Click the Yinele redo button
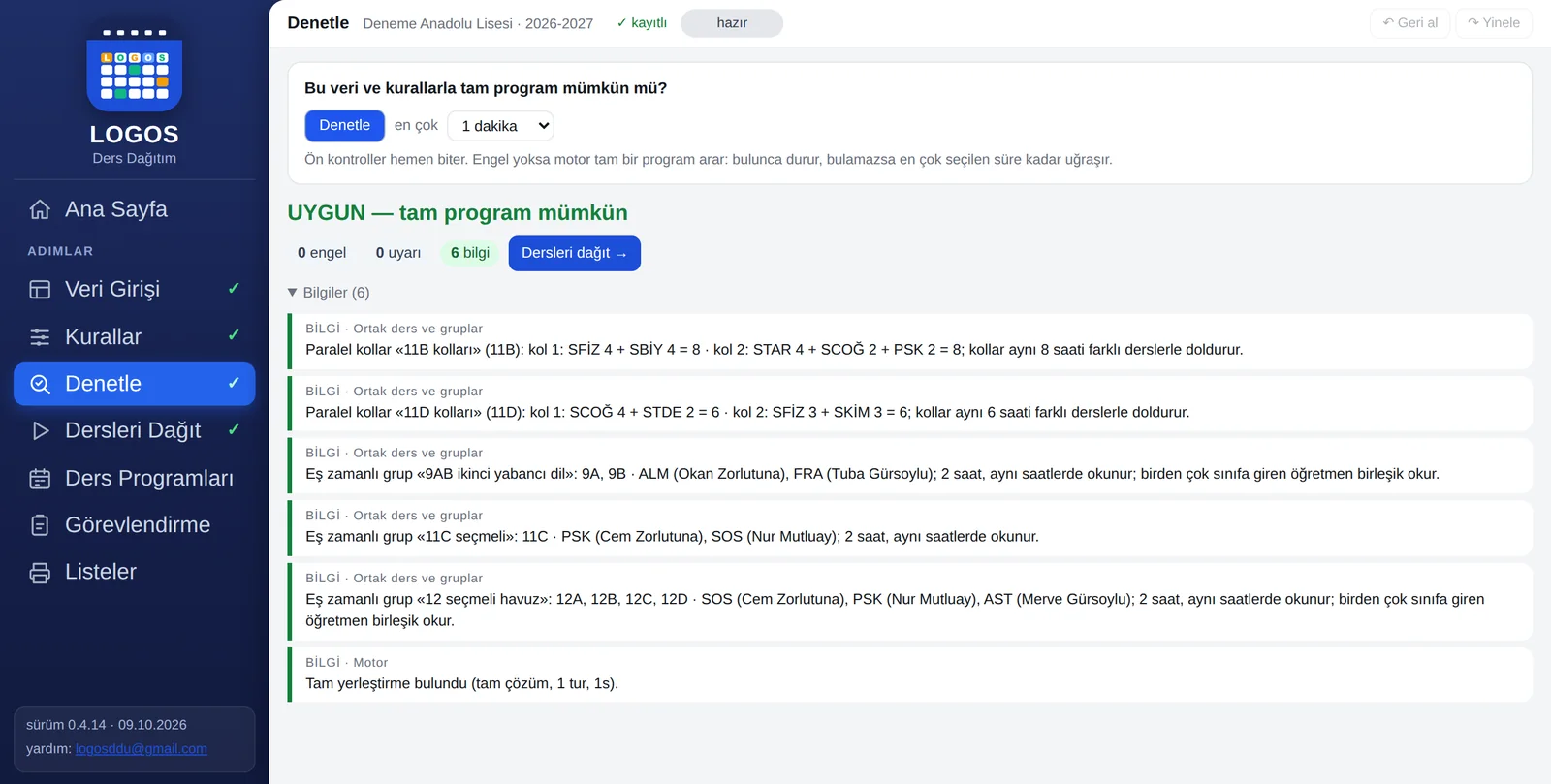The image size is (1551, 784). pos(1494,23)
